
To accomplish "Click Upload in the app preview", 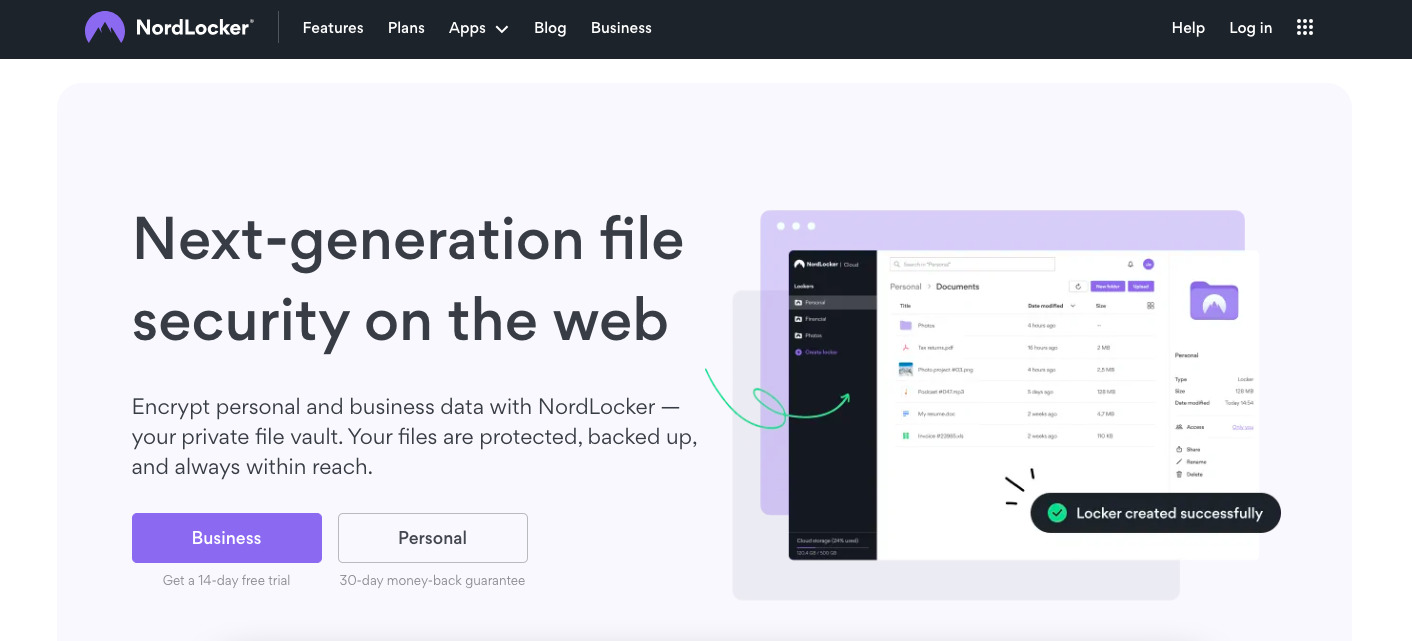I will coord(1141,286).
